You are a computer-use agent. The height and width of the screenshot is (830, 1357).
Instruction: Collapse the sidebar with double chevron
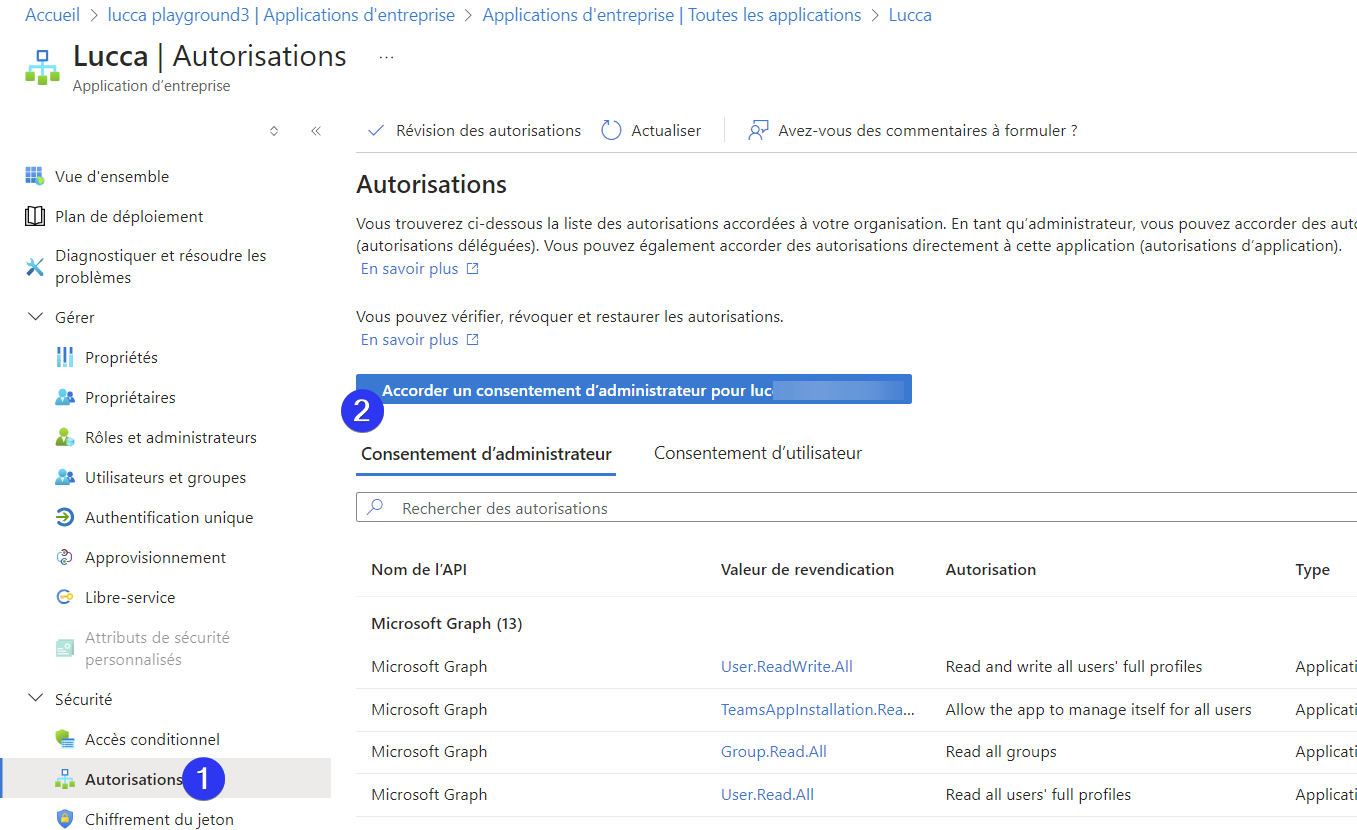pyautogui.click(x=316, y=131)
